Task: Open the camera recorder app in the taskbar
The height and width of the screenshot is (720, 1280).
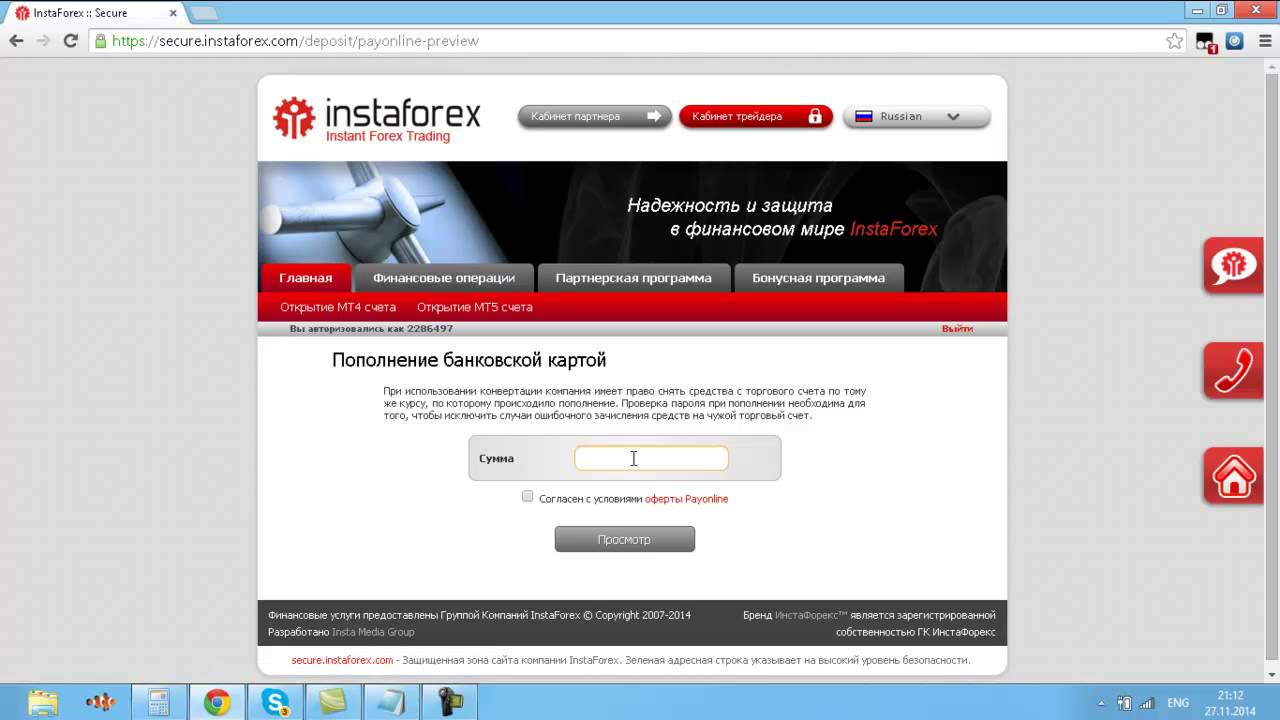Action: tap(450, 703)
